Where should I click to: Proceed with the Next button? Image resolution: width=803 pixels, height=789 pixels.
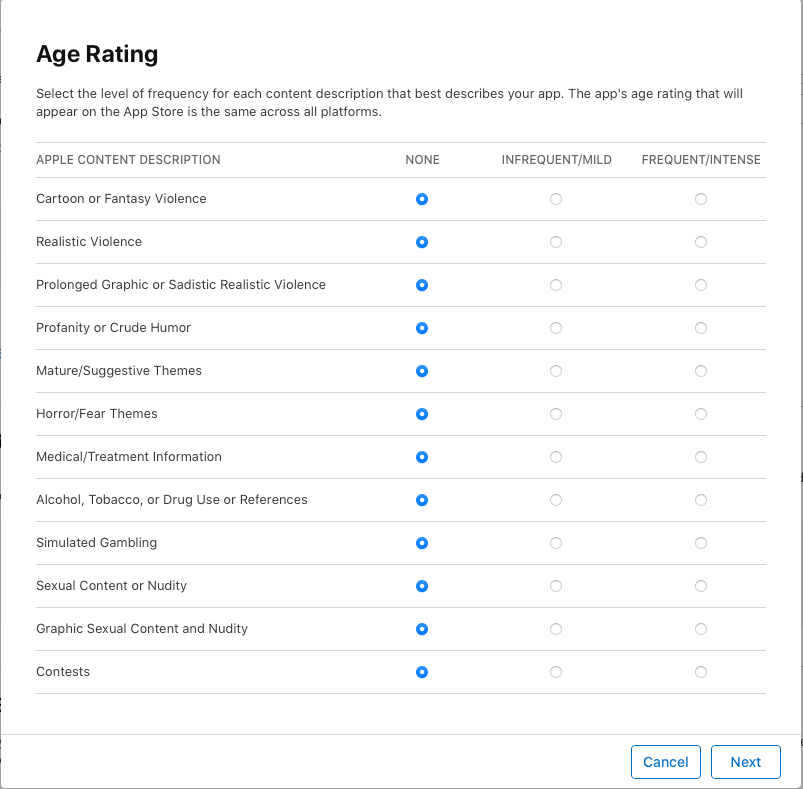click(745, 761)
